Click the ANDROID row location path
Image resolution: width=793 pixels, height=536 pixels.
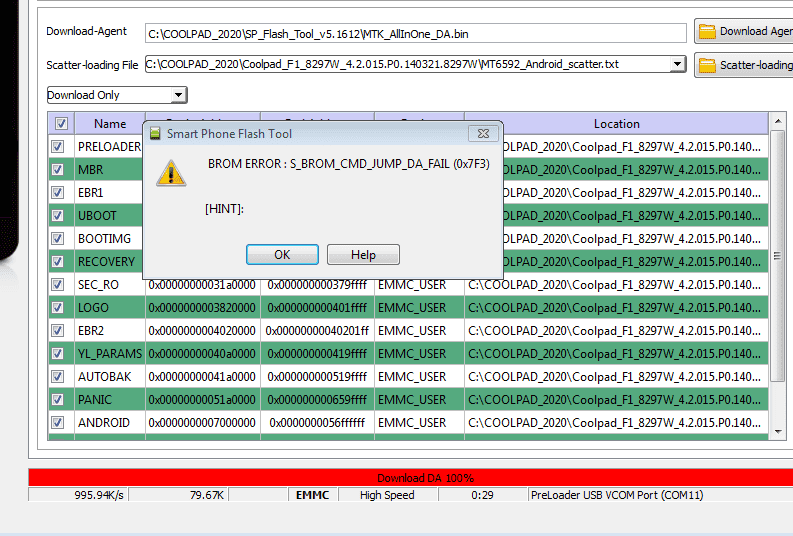(x=614, y=423)
